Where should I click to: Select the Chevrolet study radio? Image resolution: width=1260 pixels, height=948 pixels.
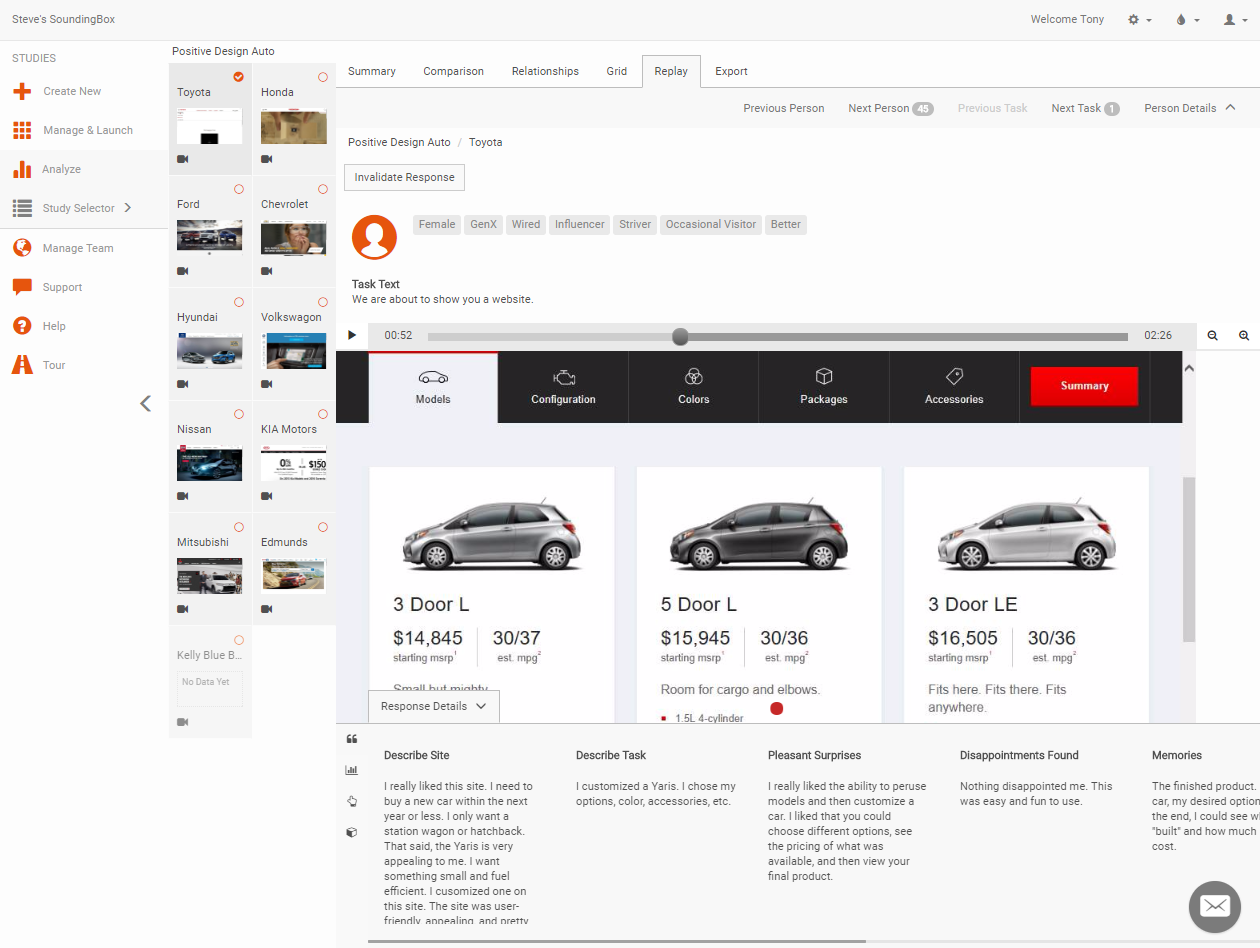click(322, 189)
